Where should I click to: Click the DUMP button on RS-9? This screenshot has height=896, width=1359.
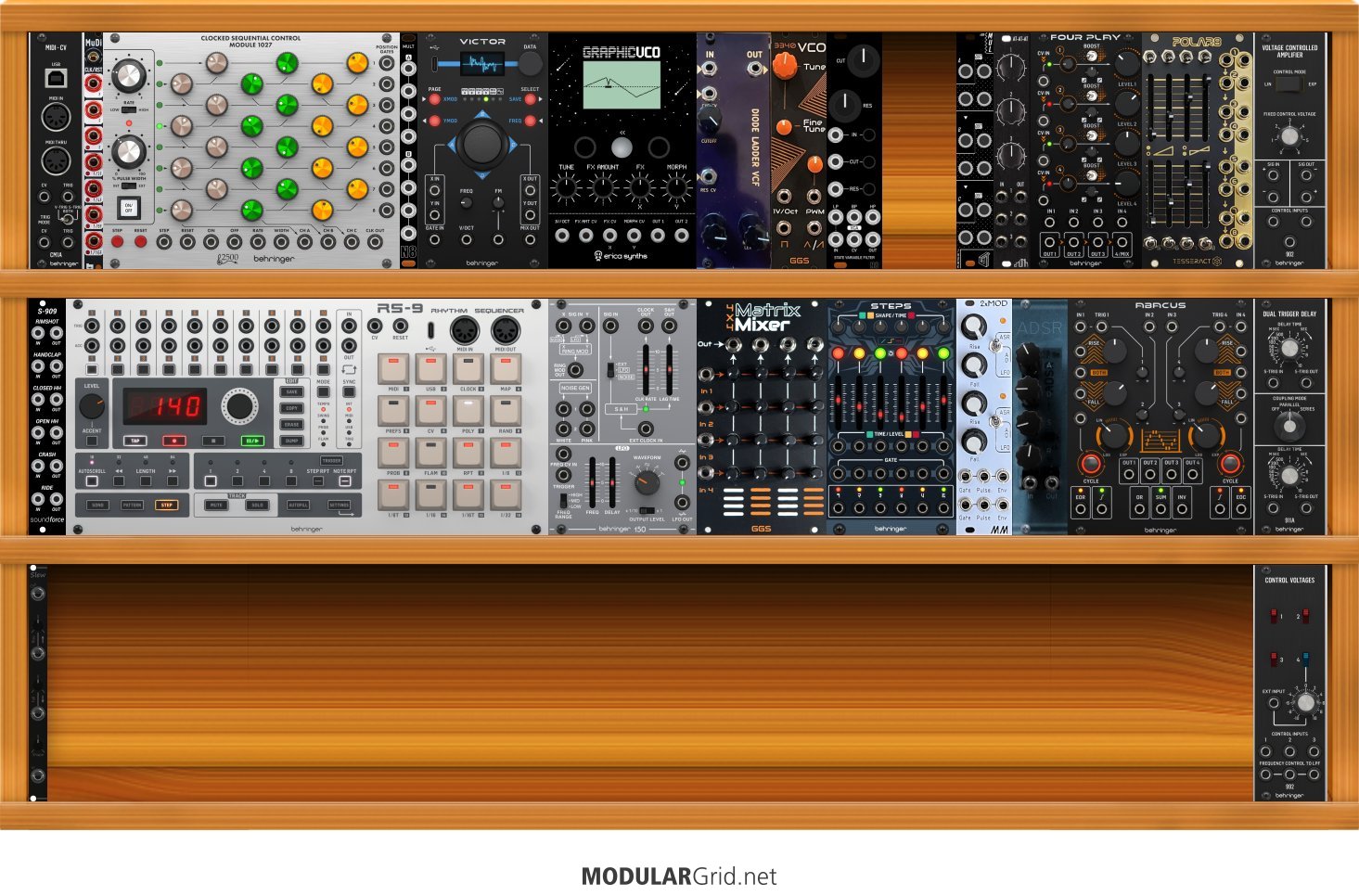[292, 442]
